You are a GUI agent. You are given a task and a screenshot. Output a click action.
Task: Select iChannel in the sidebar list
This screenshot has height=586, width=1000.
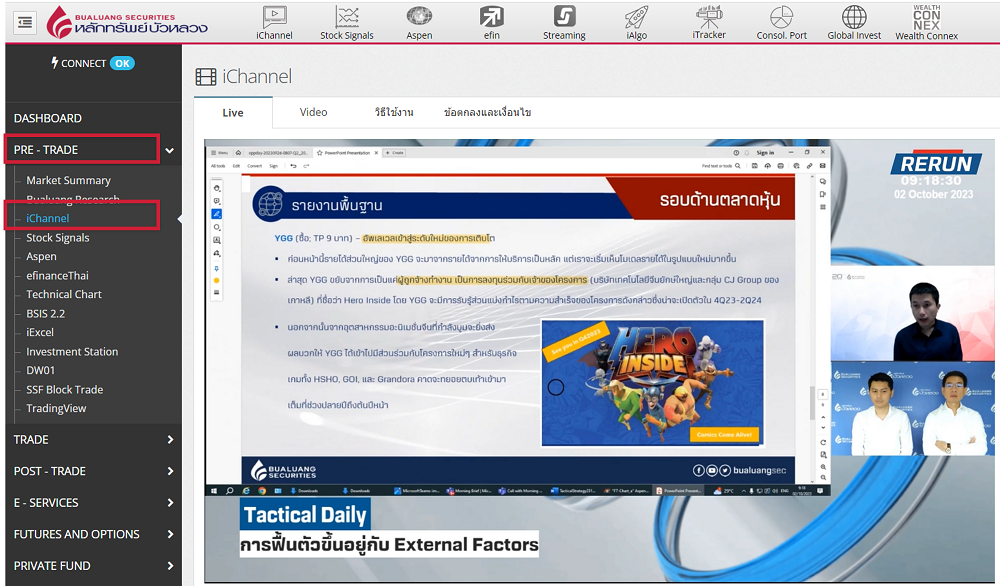tap(48, 218)
